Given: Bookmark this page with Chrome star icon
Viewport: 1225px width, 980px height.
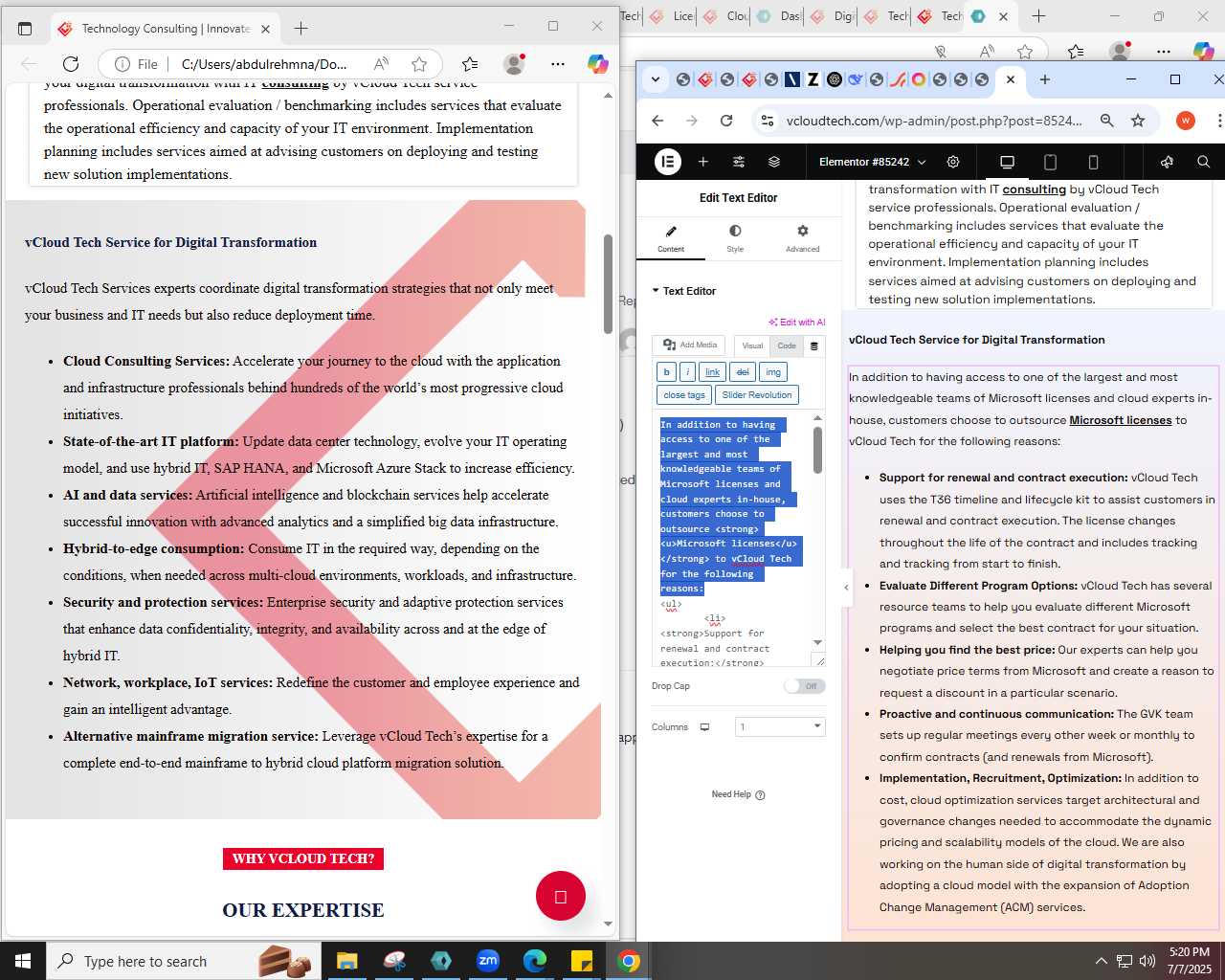Looking at the screenshot, I should (1138, 121).
